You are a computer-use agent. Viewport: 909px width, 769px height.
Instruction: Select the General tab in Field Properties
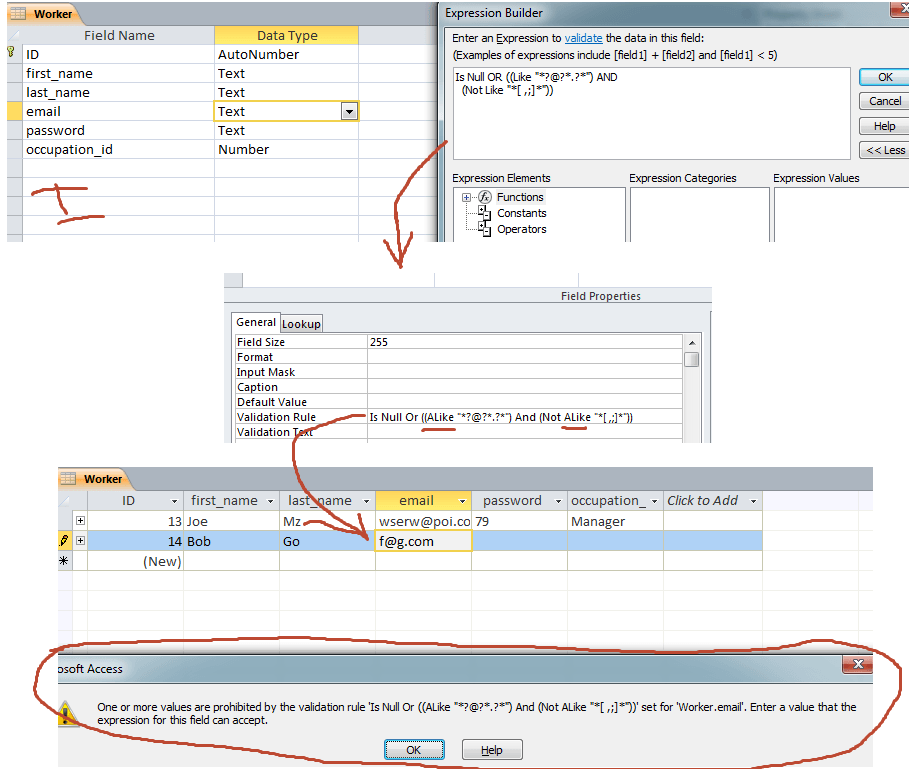256,323
